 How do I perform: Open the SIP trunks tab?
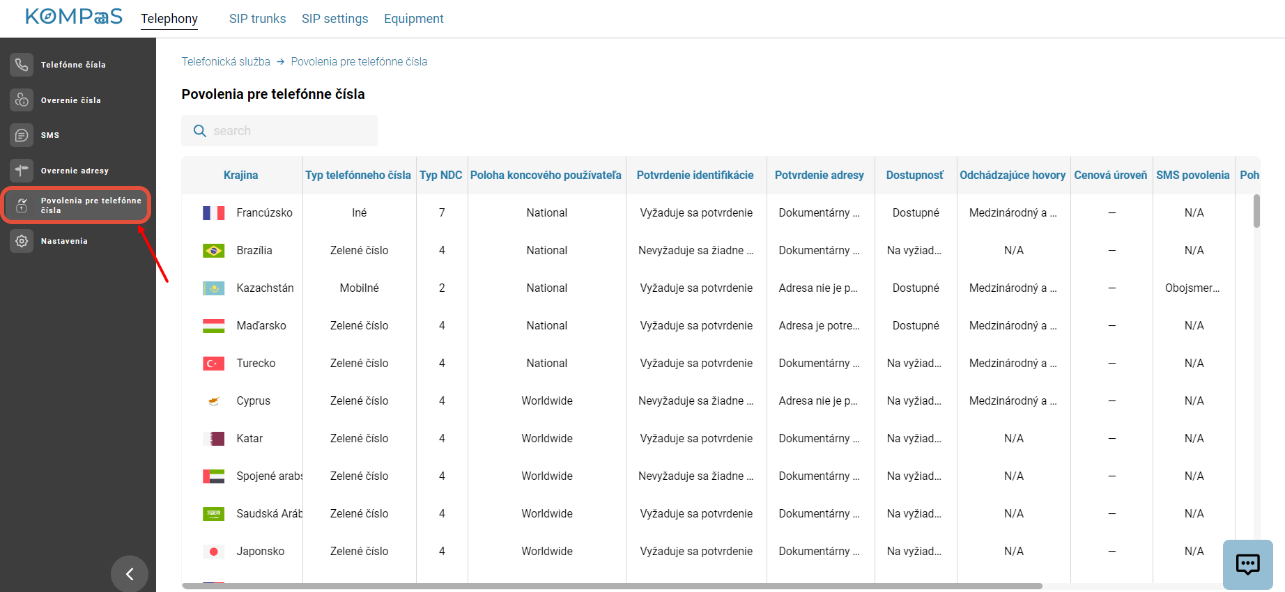(x=257, y=19)
